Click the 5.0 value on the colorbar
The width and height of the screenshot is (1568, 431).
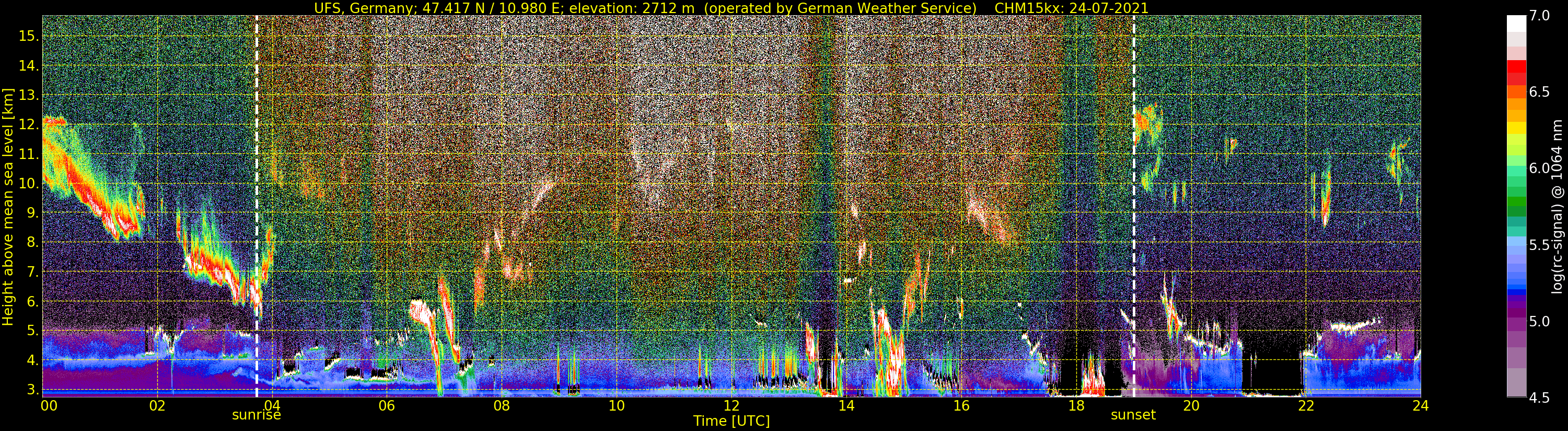click(1539, 321)
